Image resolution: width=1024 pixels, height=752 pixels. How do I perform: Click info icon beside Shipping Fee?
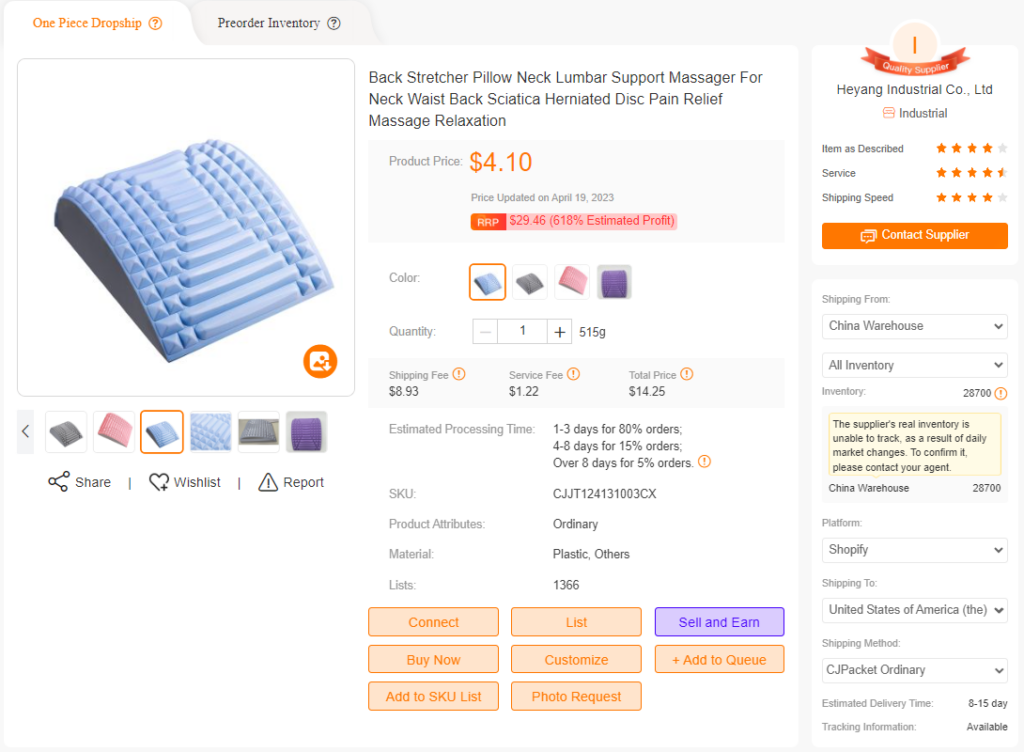[459, 374]
